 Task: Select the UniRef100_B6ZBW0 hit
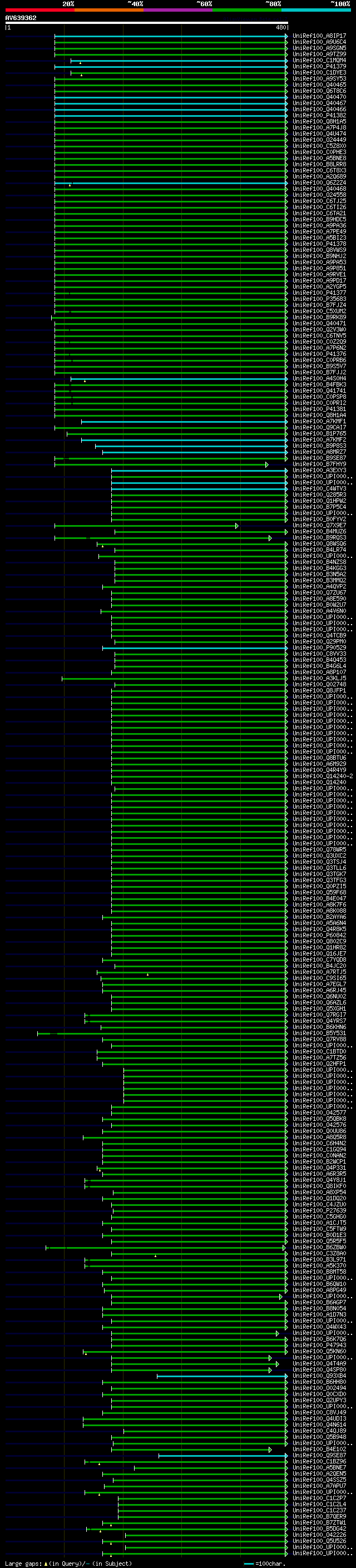click(x=319, y=1247)
